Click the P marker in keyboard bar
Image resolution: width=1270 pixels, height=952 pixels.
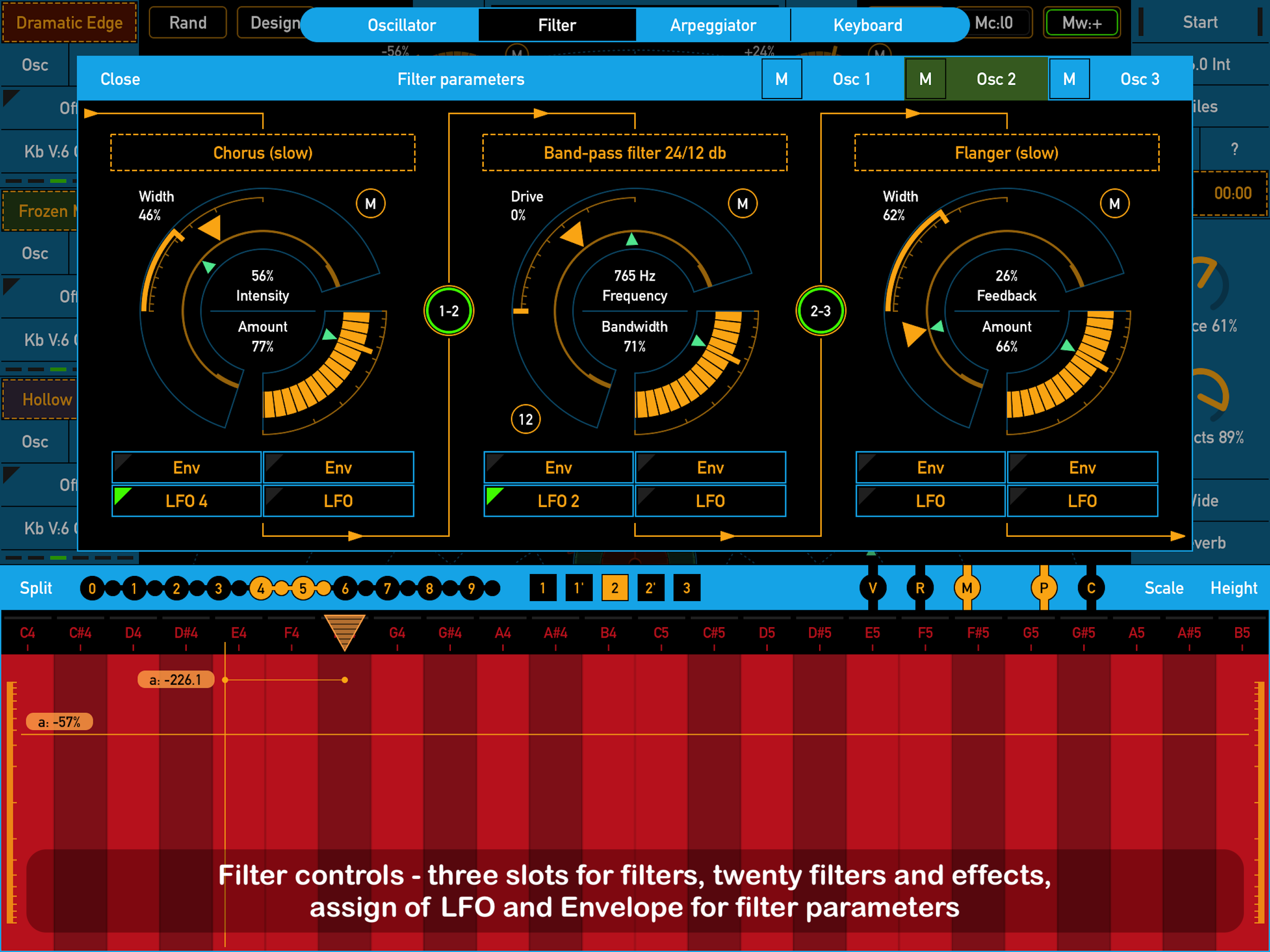point(1044,588)
